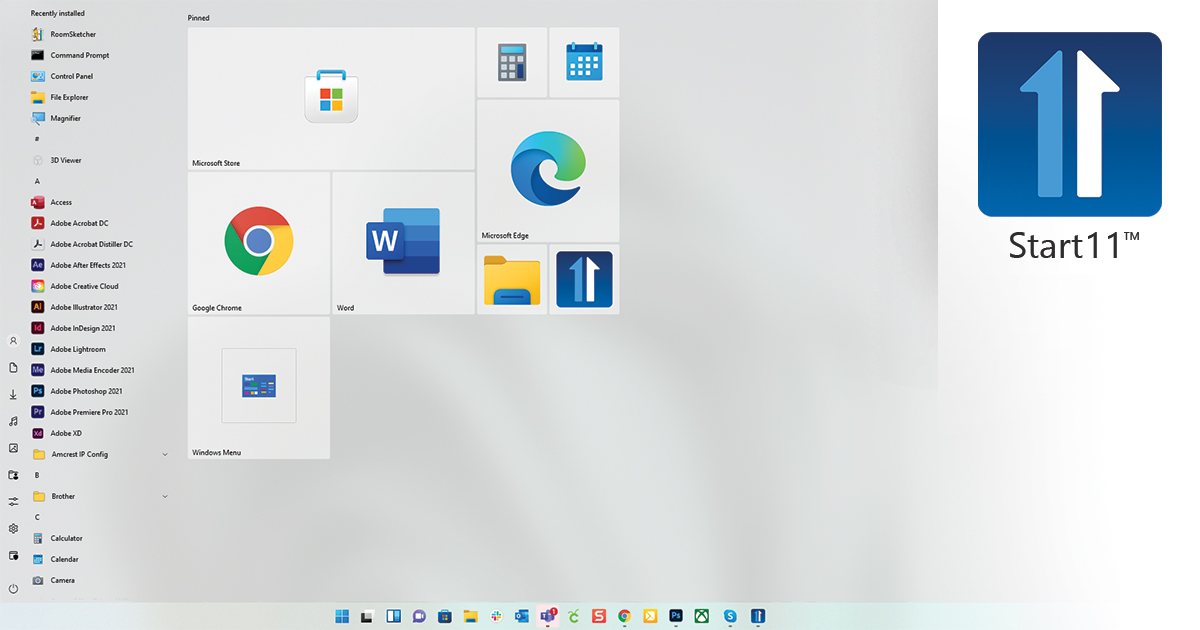
Task: Open File Explorer from the taskbar
Action: [x=471, y=616]
